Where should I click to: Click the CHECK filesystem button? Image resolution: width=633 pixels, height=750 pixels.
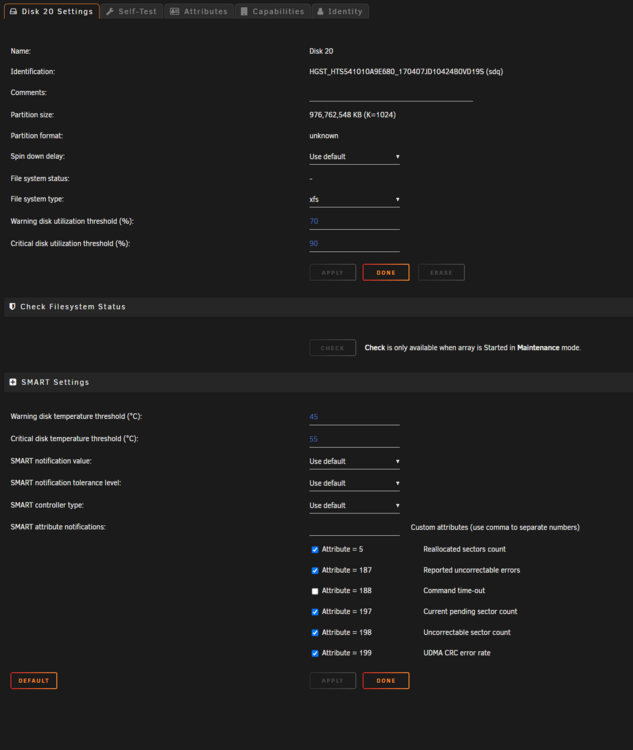(333, 348)
